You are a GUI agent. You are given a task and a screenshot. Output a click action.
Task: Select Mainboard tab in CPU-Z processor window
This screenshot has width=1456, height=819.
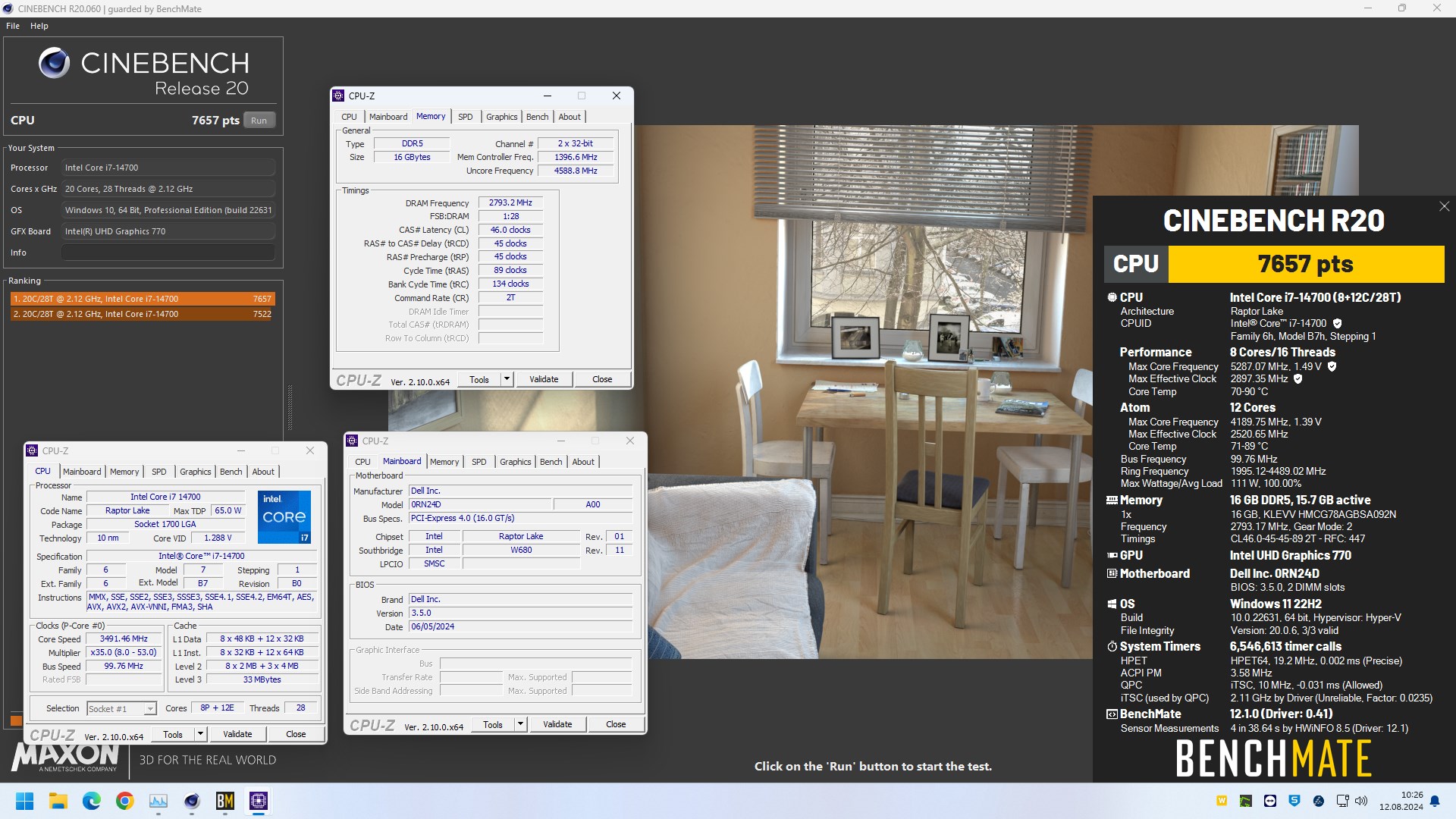tap(82, 472)
